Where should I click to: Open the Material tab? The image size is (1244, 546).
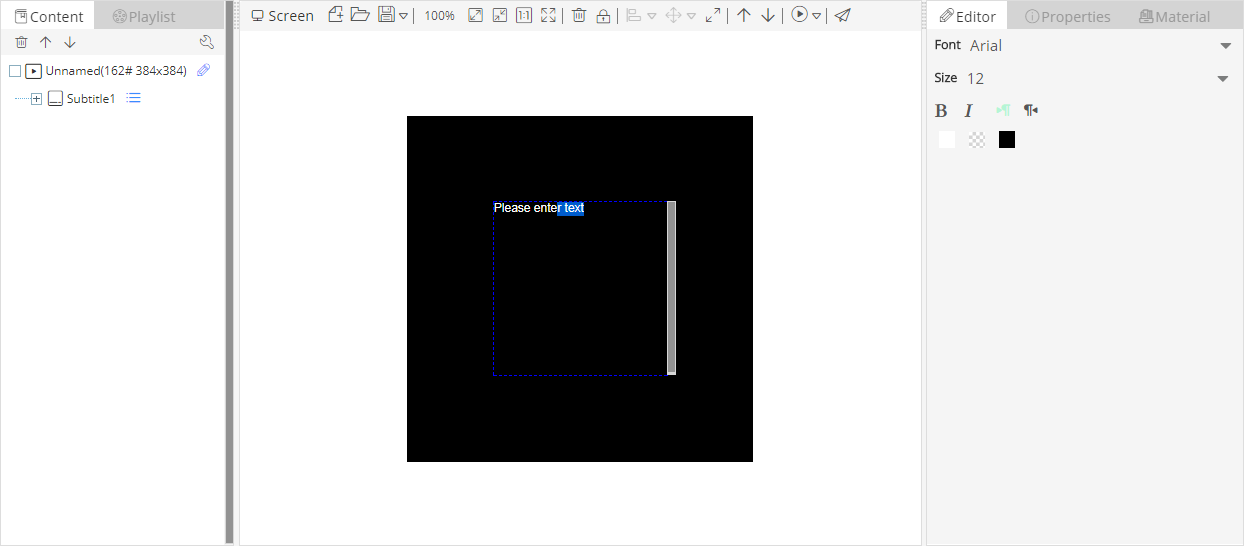tap(1175, 16)
